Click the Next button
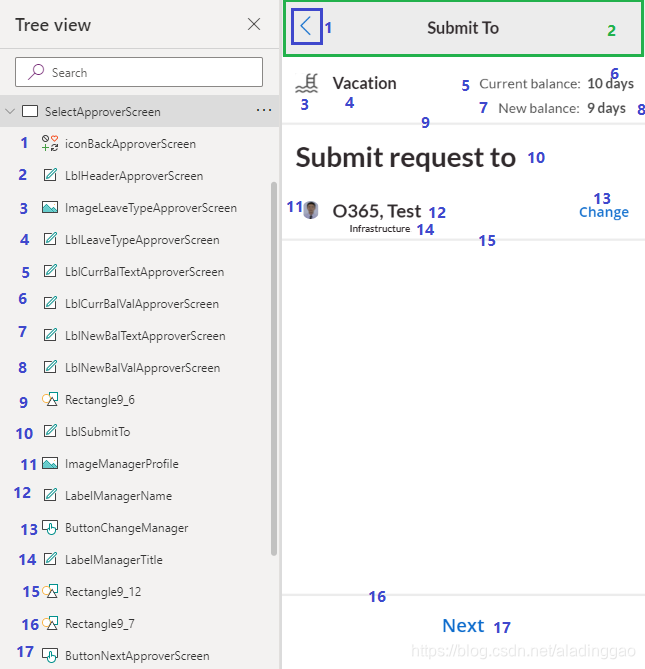The image size is (645, 669). click(x=463, y=625)
